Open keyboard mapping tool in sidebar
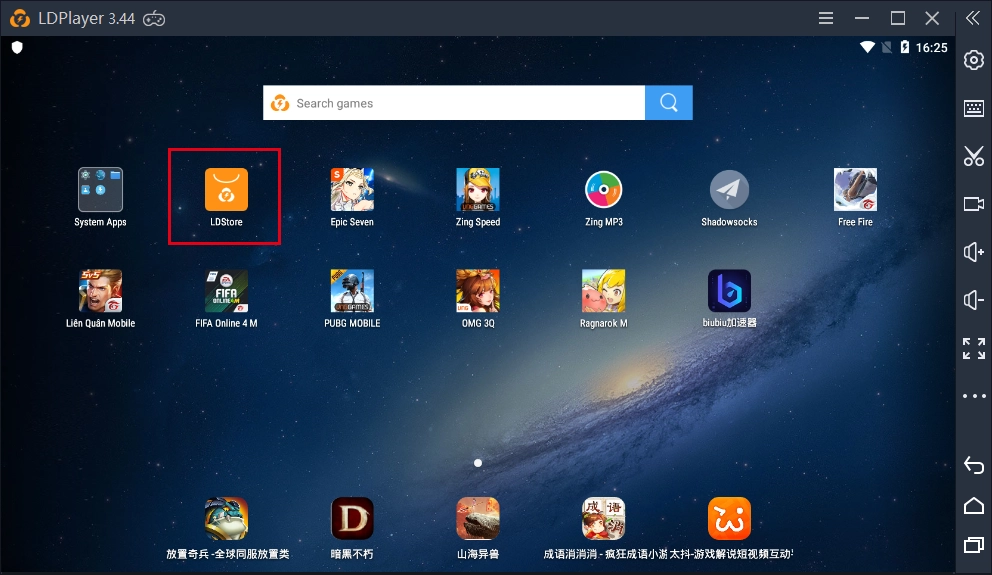Image resolution: width=992 pixels, height=575 pixels. click(973, 108)
